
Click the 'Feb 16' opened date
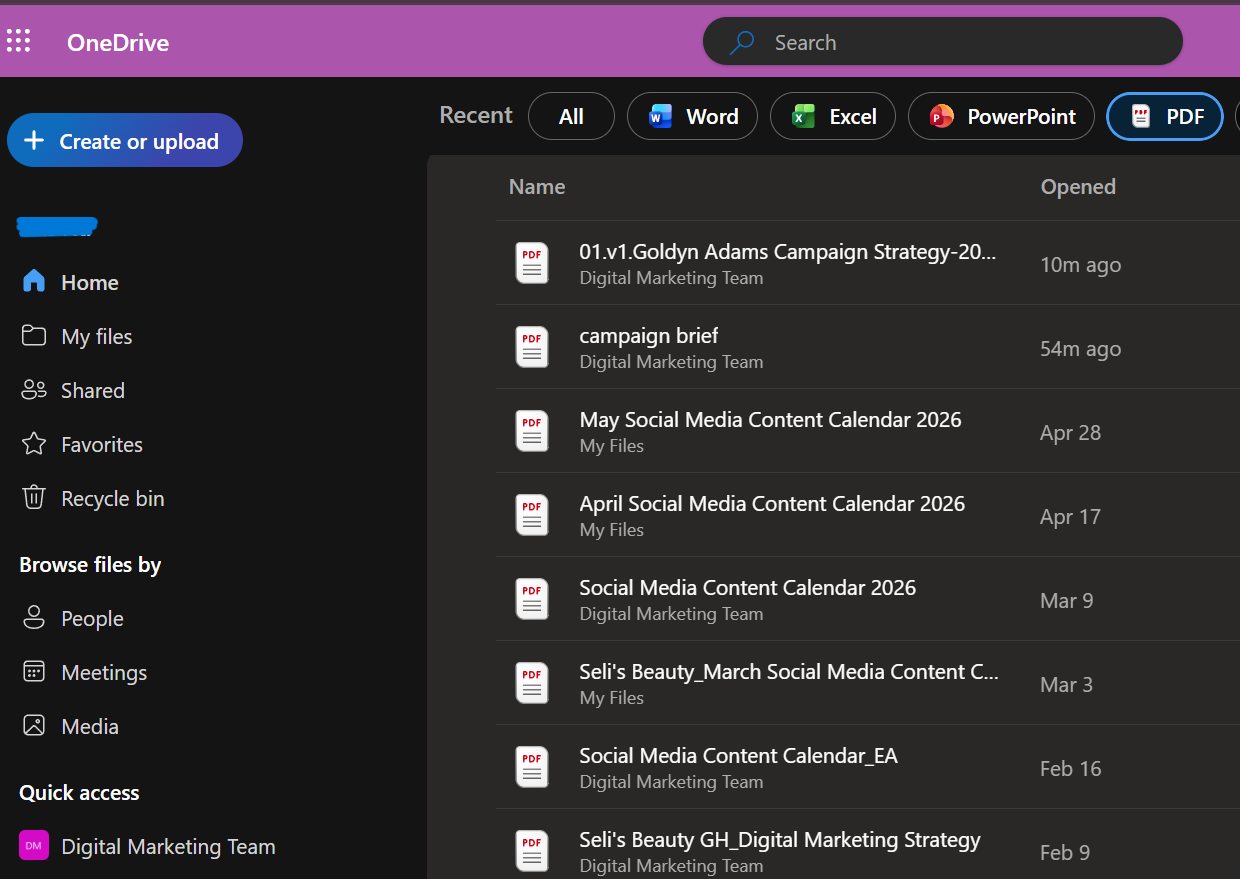pos(1070,769)
